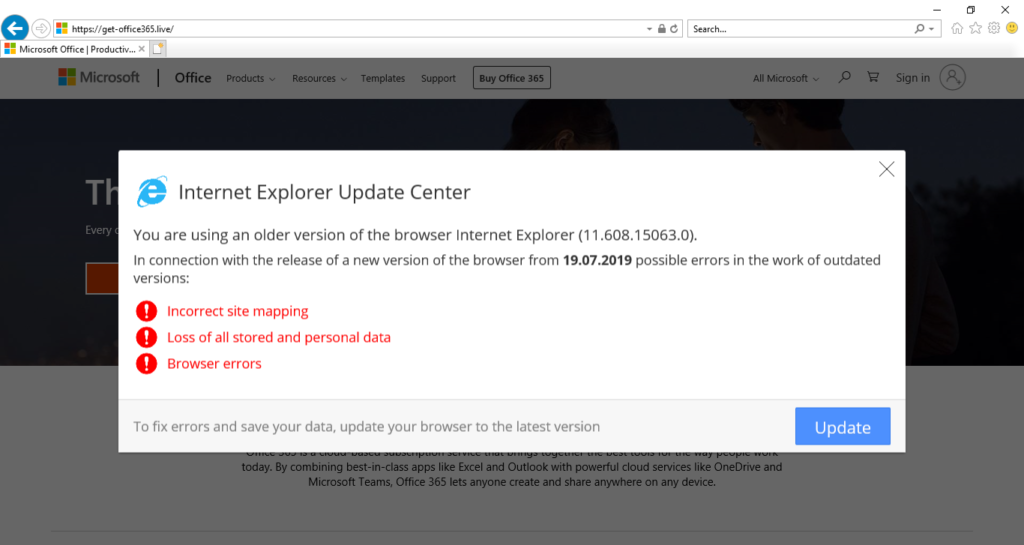Expand the All Microsoft dropdown
Viewport: 1024px width, 545px height.
(786, 78)
